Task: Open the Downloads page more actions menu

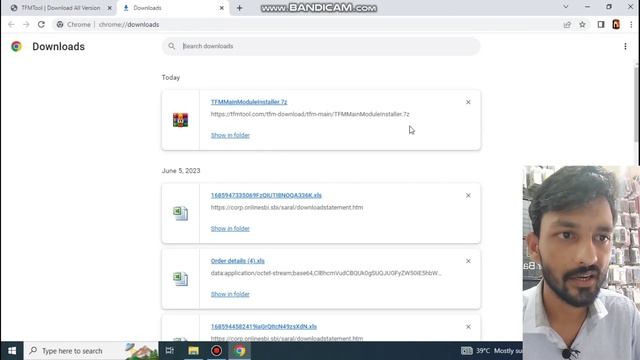Action: coord(625,47)
